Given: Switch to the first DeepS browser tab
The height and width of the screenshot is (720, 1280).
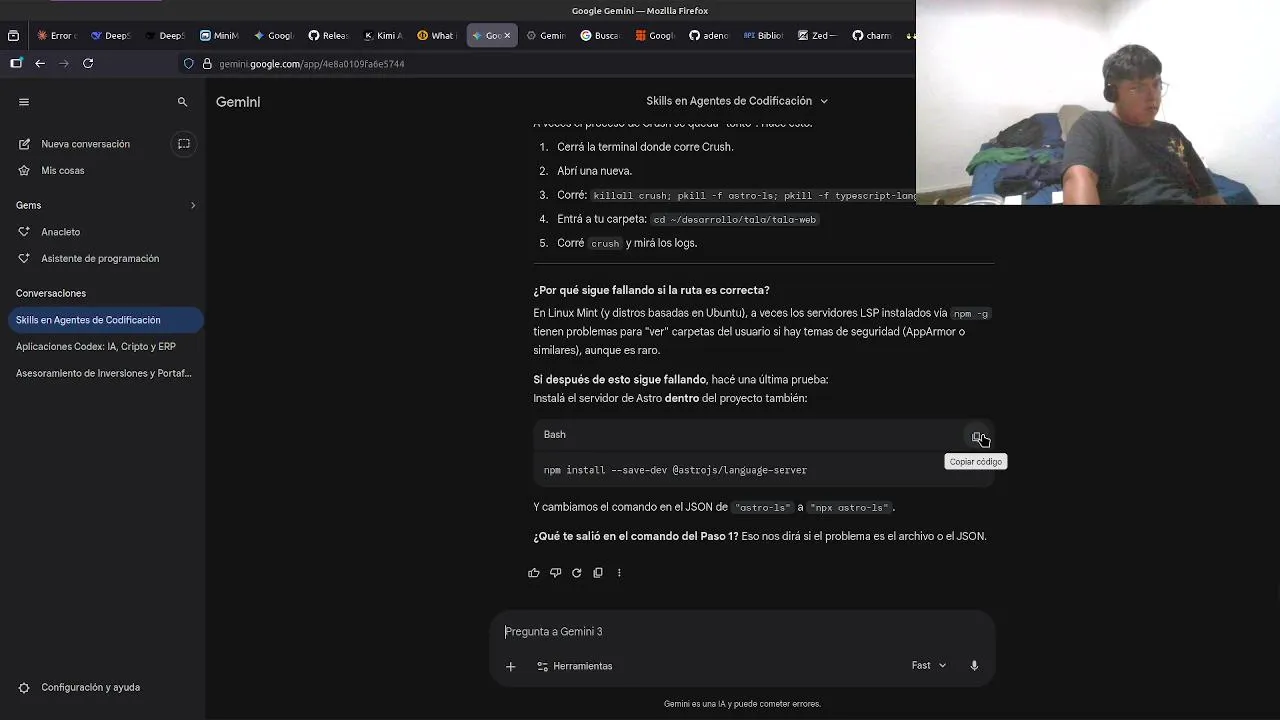Looking at the screenshot, I should click(110, 36).
